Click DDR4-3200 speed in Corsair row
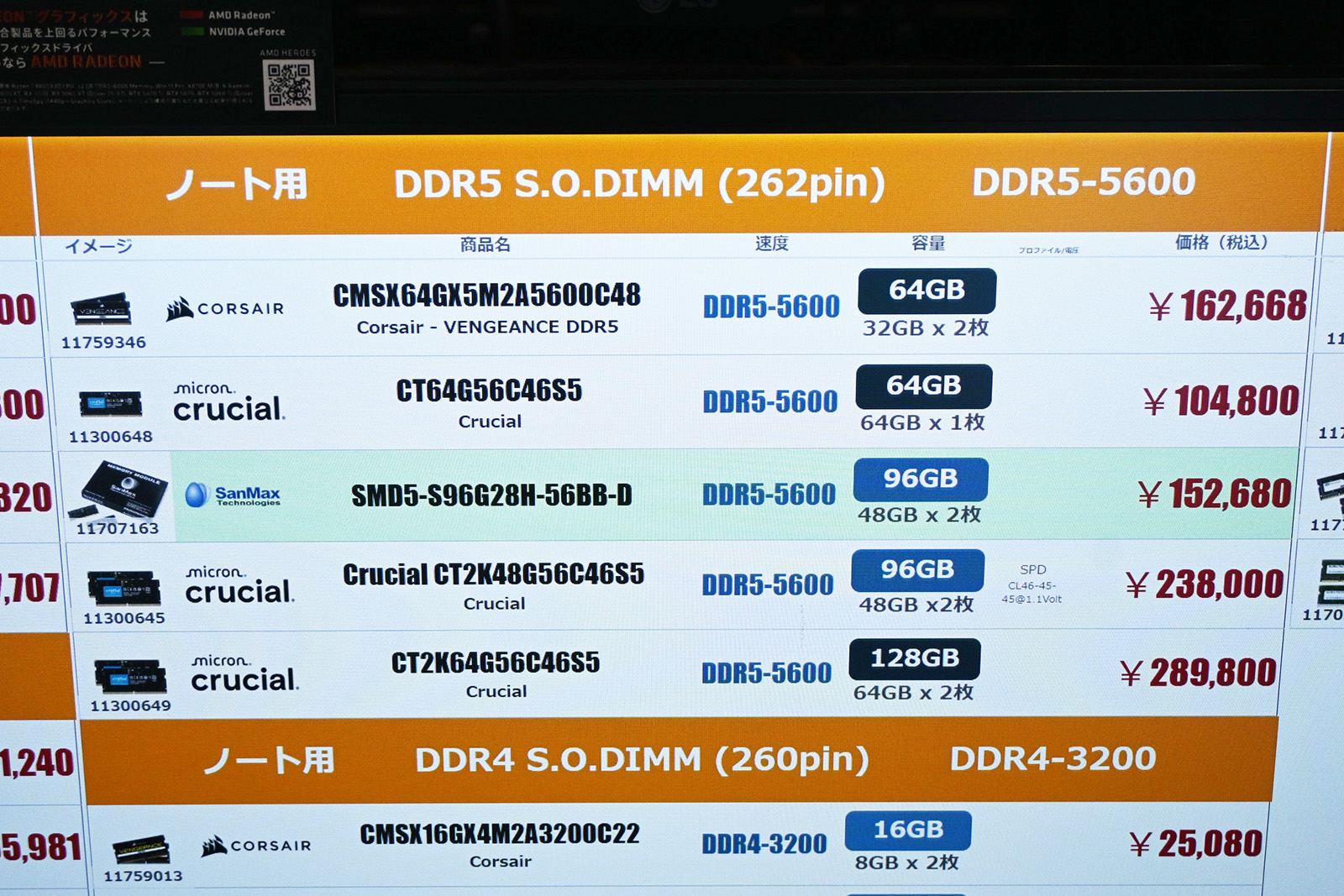This screenshot has height=896, width=1344. (x=764, y=843)
